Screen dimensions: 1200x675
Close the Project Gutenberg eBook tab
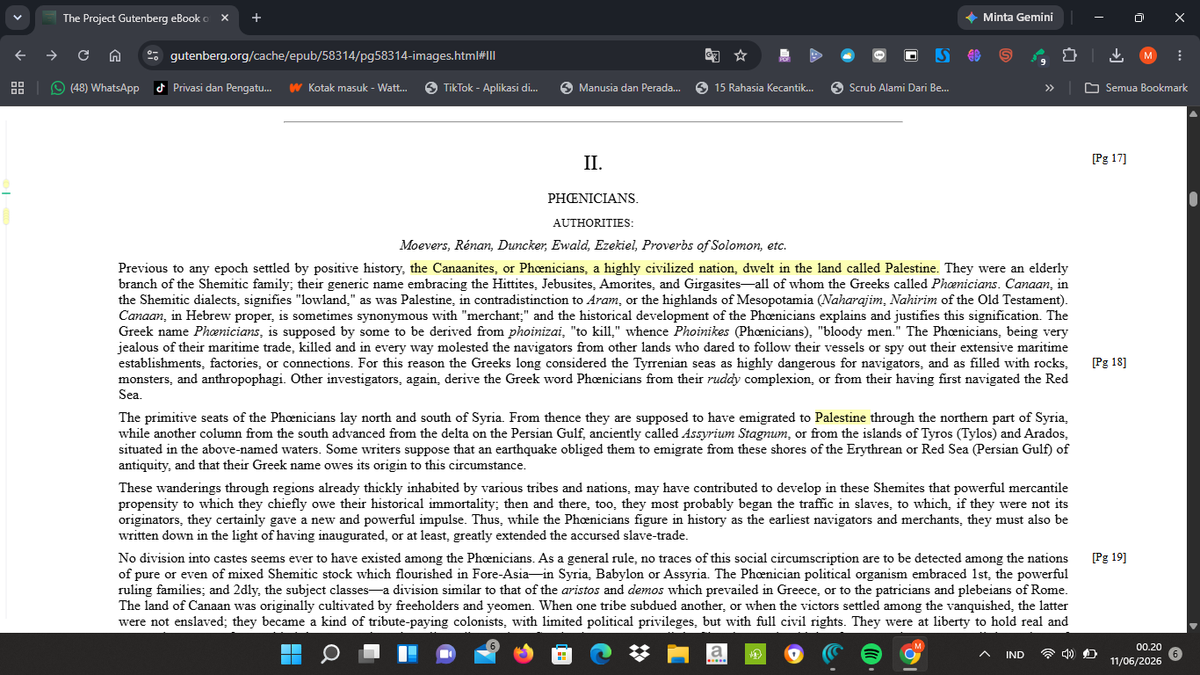224,18
